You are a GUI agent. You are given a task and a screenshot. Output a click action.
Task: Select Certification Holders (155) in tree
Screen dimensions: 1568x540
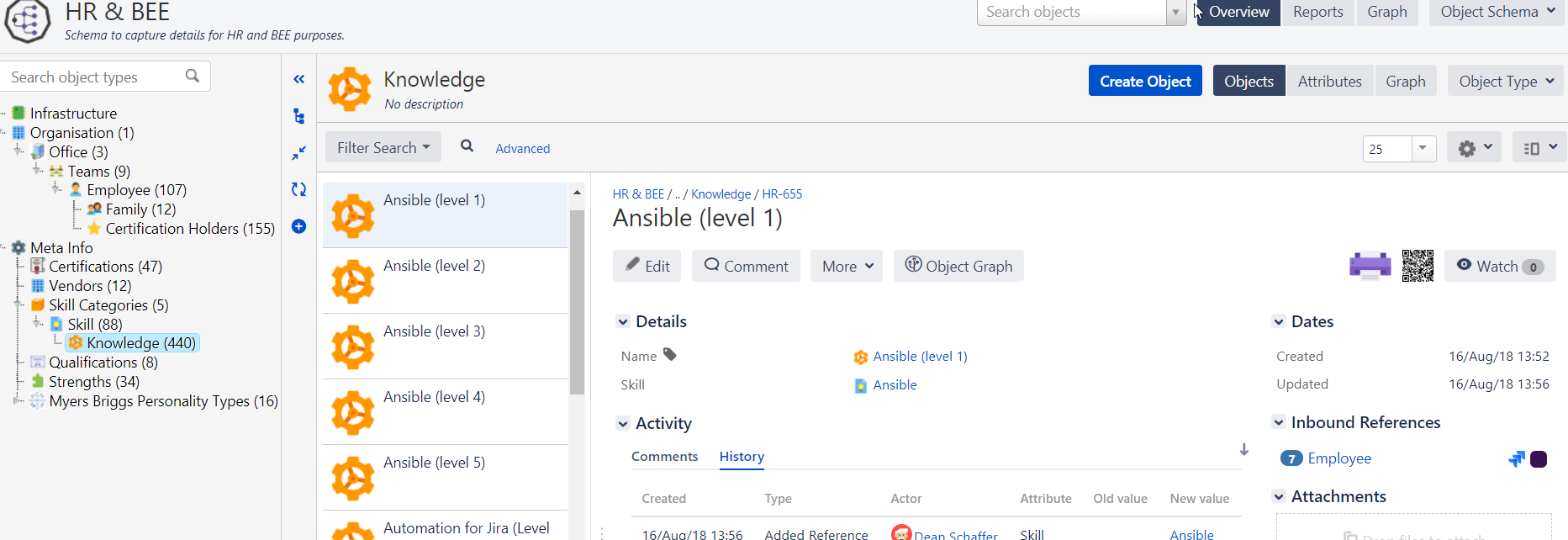pos(190,229)
